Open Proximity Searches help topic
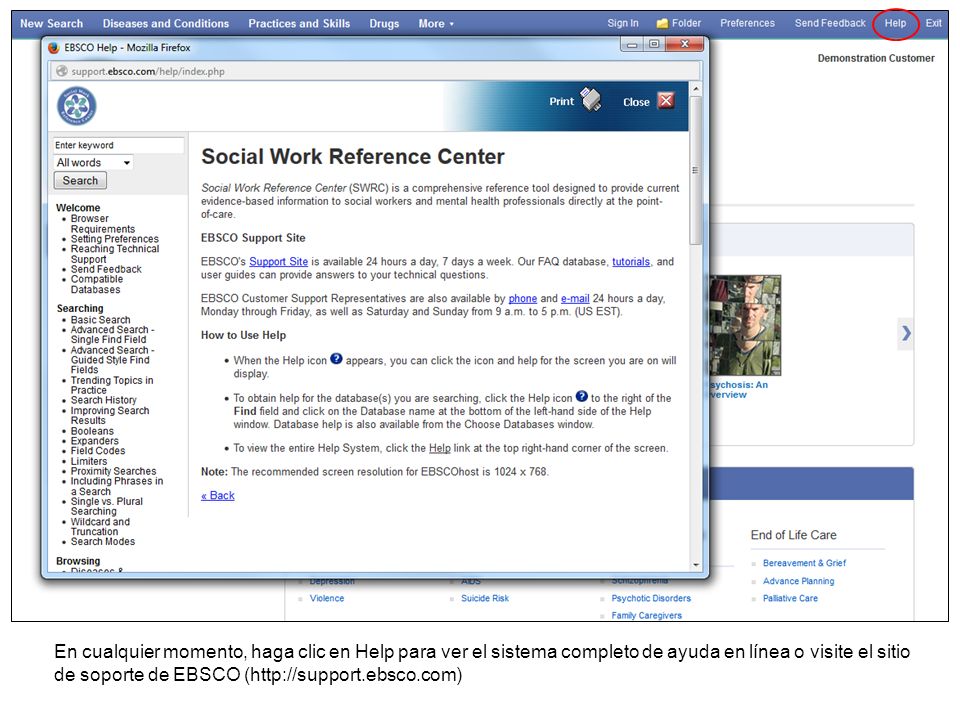The width and height of the screenshot is (960, 720). coord(113,471)
